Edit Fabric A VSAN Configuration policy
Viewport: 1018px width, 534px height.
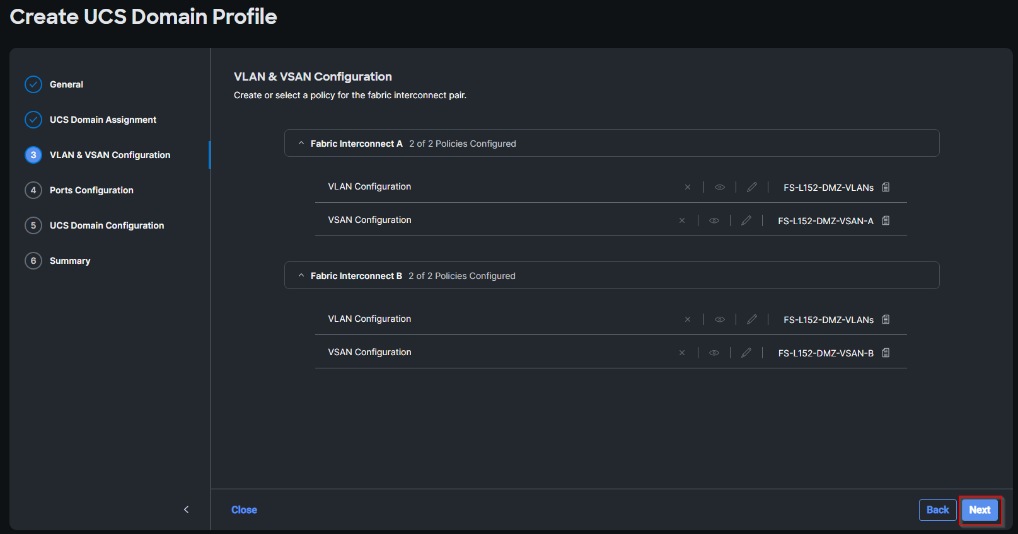click(x=746, y=220)
